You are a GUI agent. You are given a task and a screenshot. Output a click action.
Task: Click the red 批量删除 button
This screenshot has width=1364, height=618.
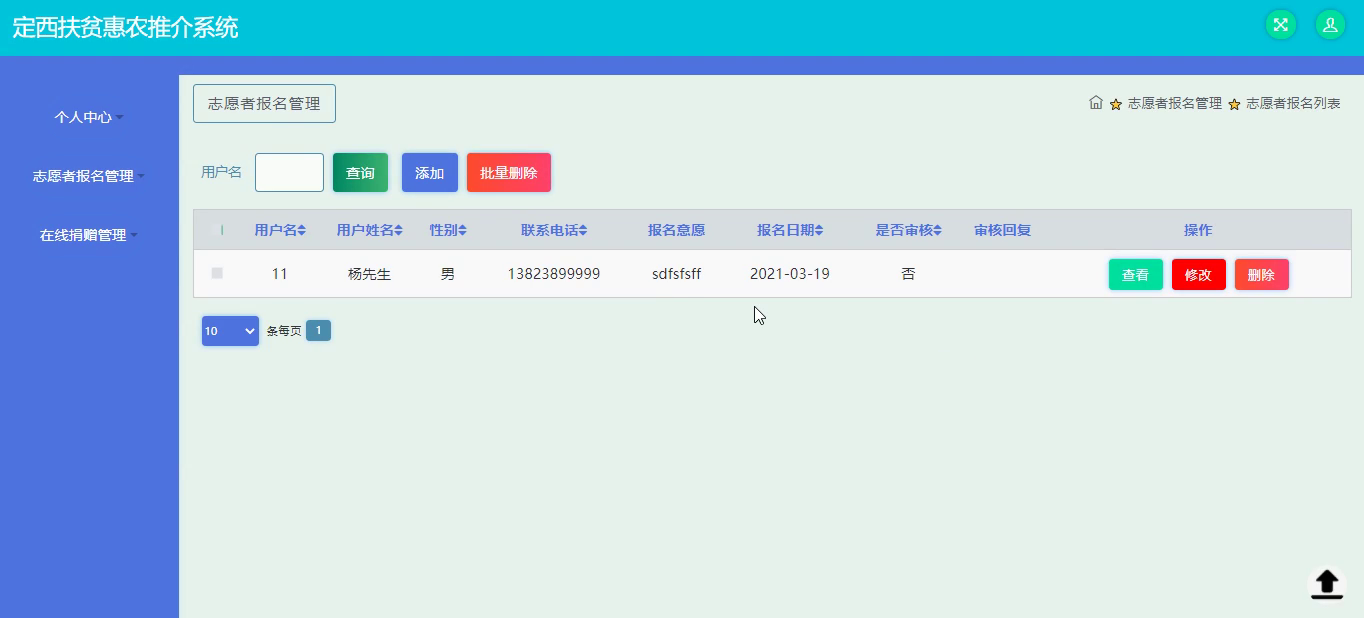509,172
